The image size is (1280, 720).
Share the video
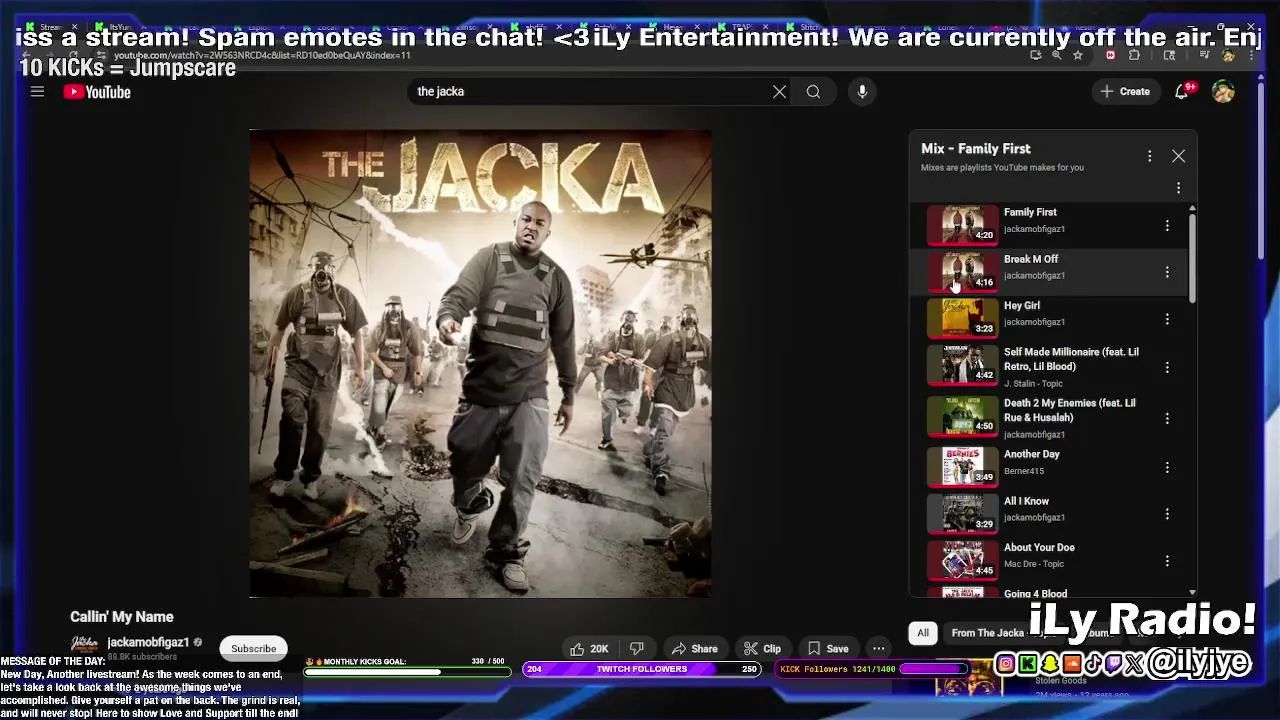(x=694, y=649)
